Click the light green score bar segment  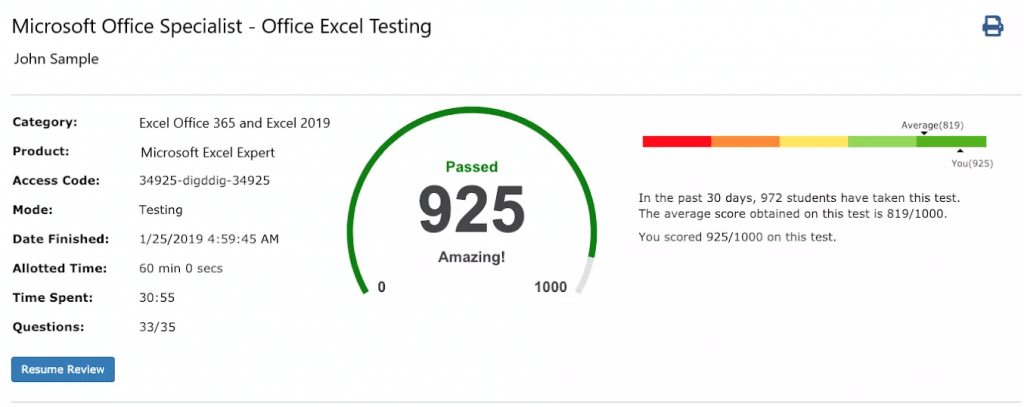pyautogui.click(x=882, y=141)
